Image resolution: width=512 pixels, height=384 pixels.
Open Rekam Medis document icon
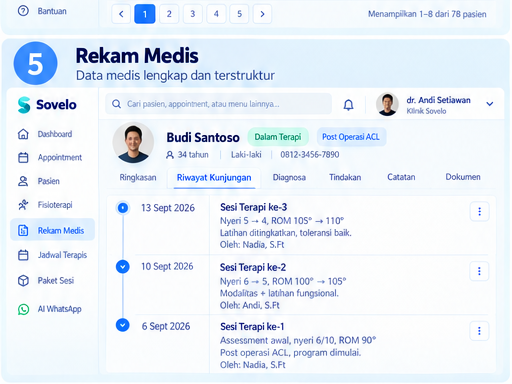click(23, 230)
